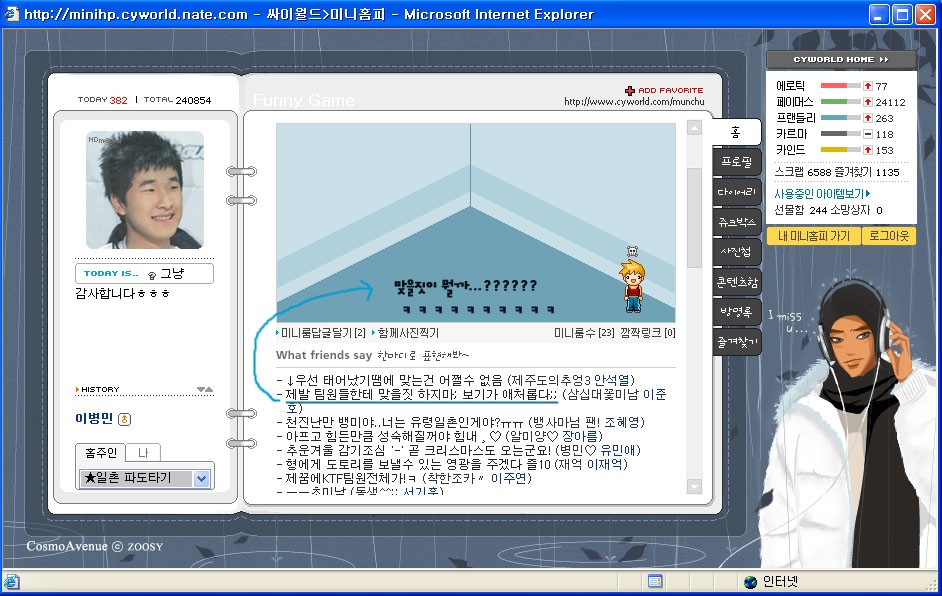Click the content panel scrollbar thumb
942x596 pixels.
coord(694,217)
